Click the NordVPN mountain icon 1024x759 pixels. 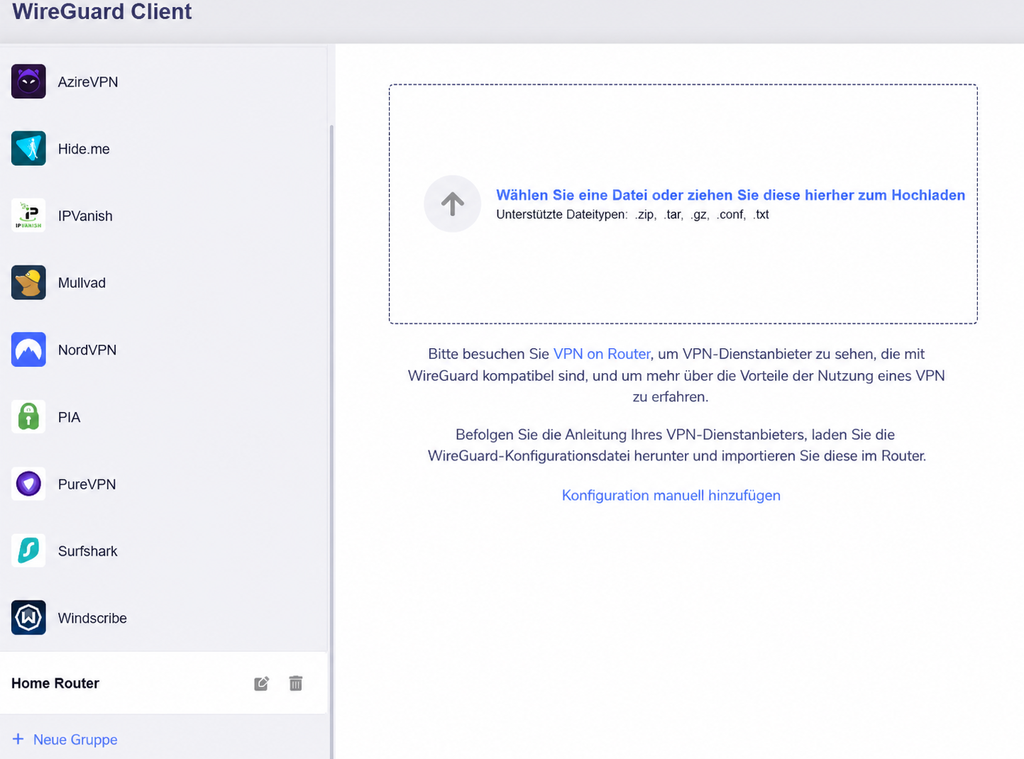click(x=28, y=349)
